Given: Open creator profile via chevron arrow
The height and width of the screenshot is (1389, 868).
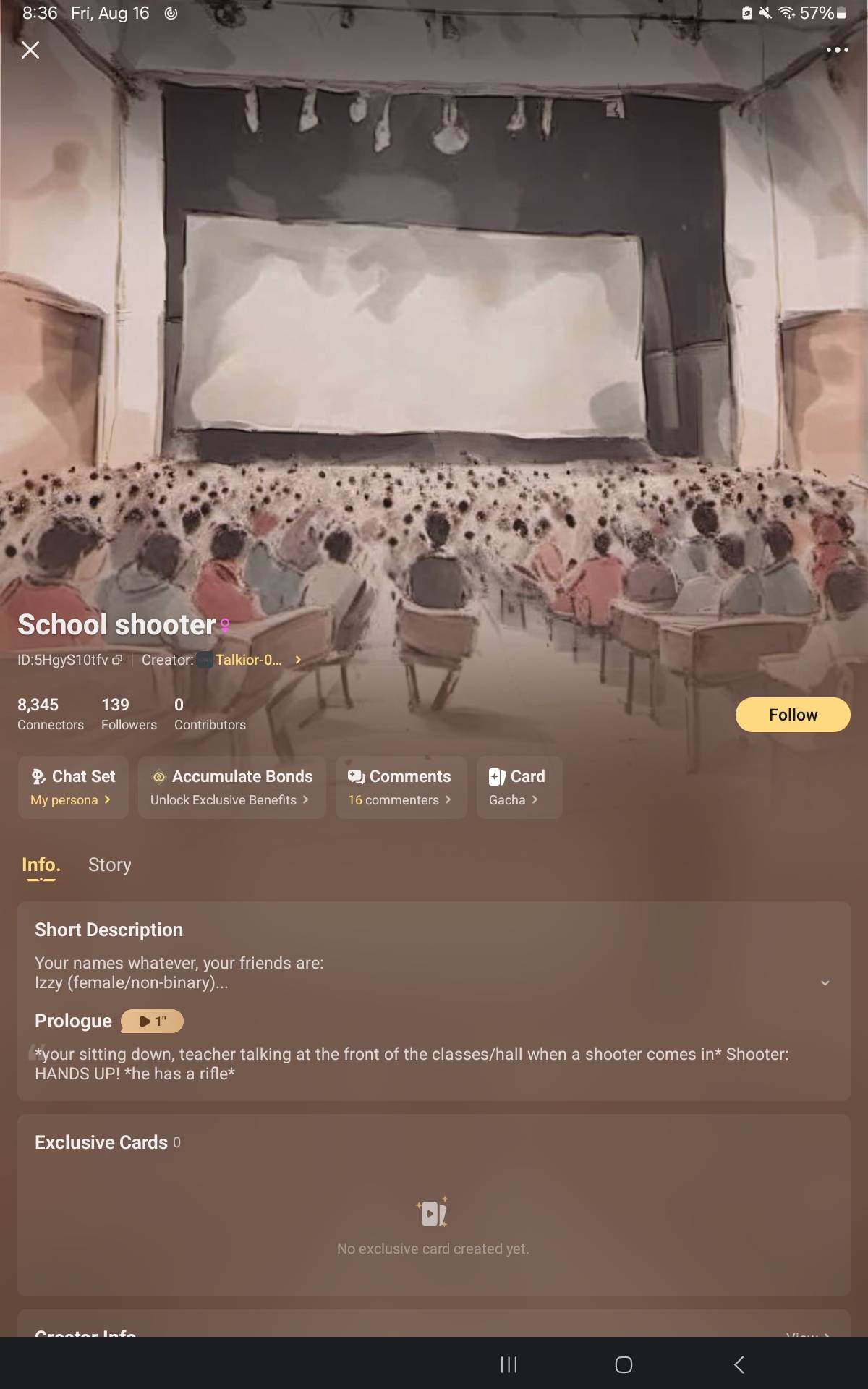Looking at the screenshot, I should tap(297, 660).
